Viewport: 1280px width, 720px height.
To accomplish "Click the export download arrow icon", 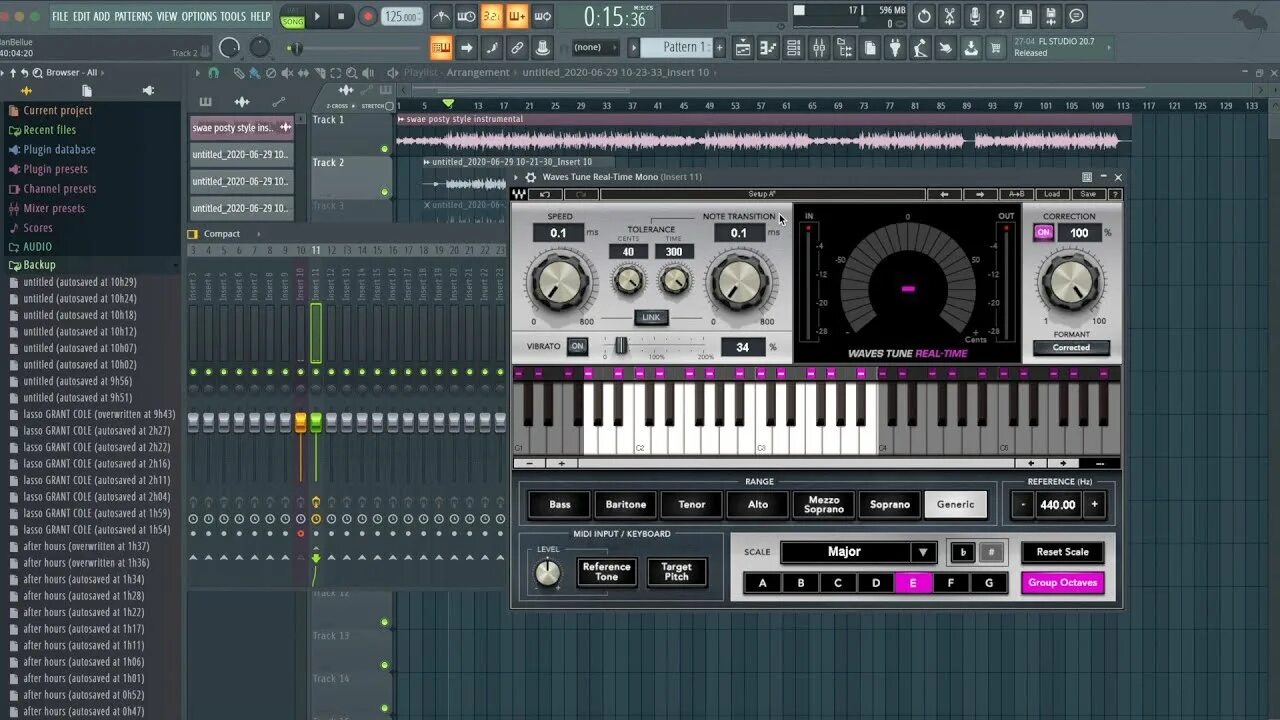I will tap(970, 47).
